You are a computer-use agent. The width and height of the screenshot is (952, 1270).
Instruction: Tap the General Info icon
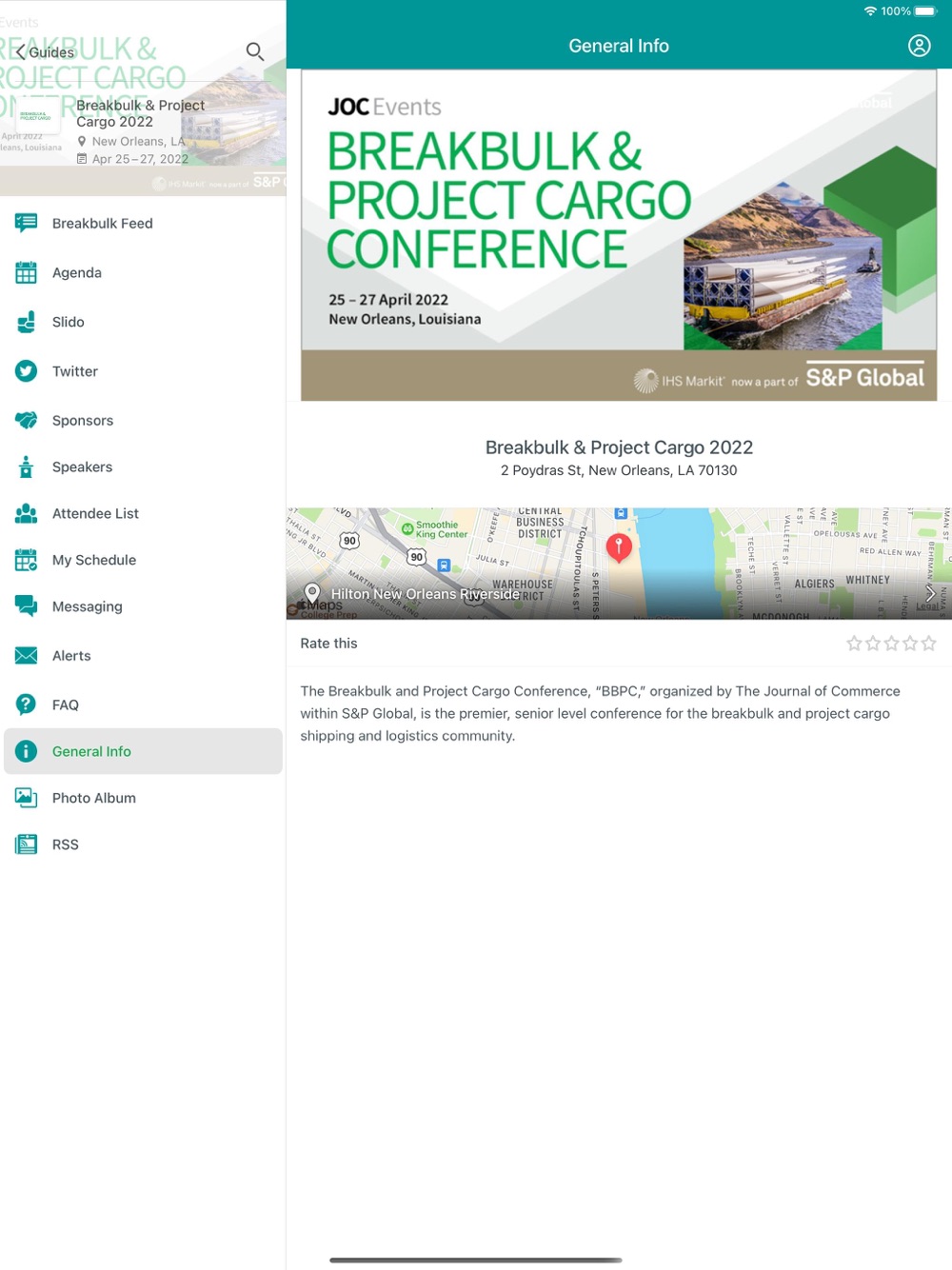pyautogui.click(x=26, y=751)
